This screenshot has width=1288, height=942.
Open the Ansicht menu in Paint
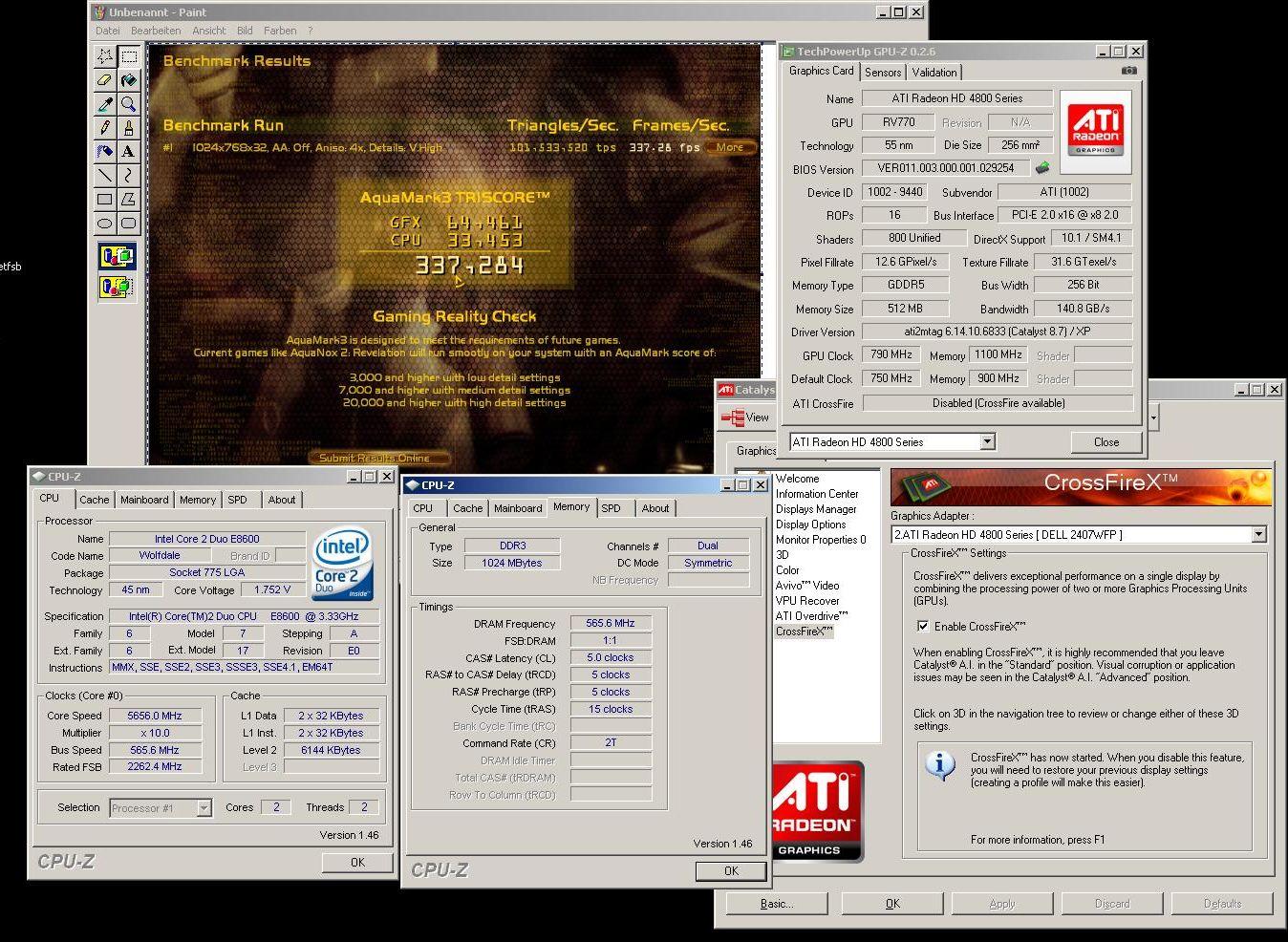coord(208,31)
